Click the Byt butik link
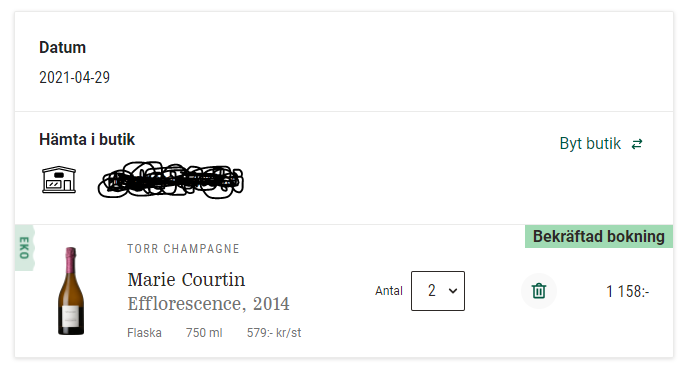The height and width of the screenshot is (374, 688). click(590, 144)
